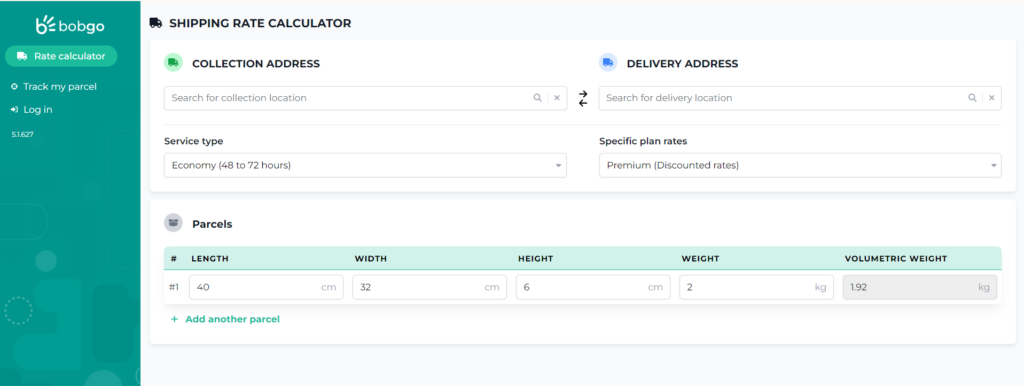The image size is (1024, 386).
Task: Click the truck icon beside Rate calculator
Action: (x=22, y=56)
